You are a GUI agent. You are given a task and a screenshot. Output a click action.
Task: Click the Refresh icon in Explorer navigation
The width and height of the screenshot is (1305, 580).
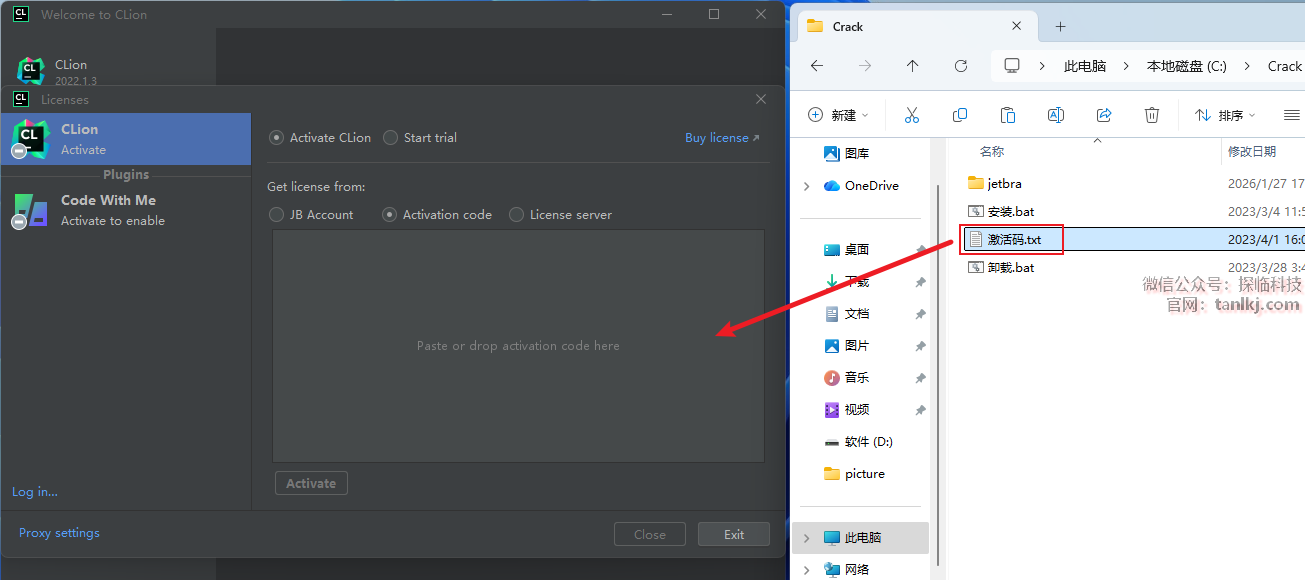tap(961, 66)
